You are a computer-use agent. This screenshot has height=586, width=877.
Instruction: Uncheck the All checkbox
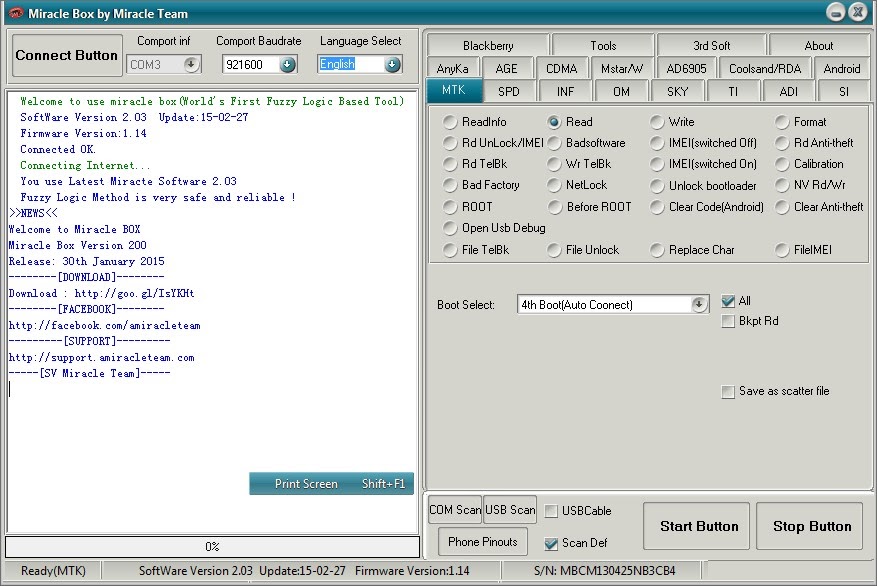pyautogui.click(x=728, y=301)
